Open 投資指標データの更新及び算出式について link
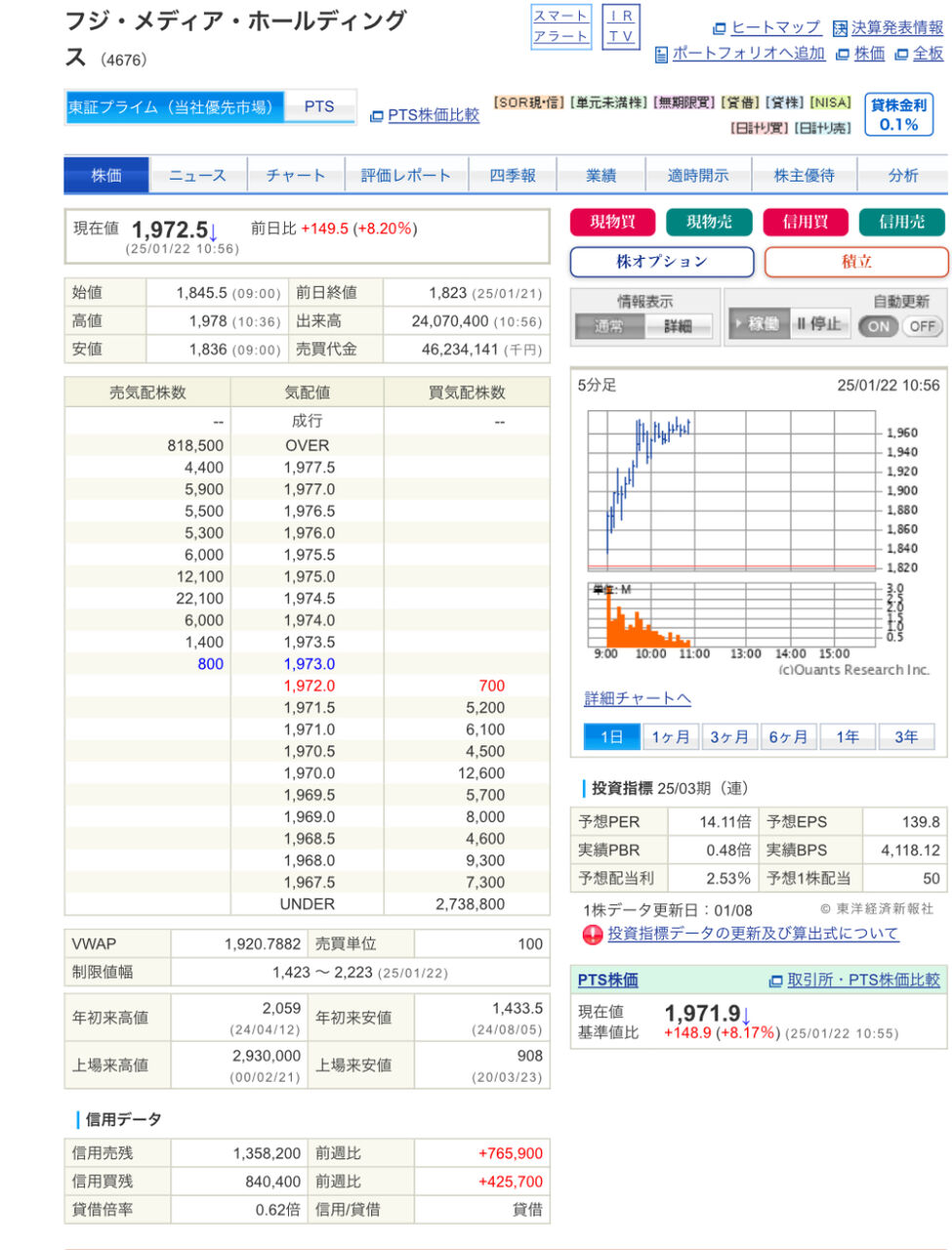 pyautogui.click(x=753, y=934)
